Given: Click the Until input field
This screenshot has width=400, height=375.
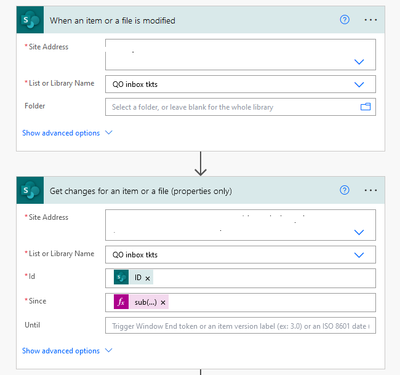Looking at the screenshot, I should pos(240,326).
